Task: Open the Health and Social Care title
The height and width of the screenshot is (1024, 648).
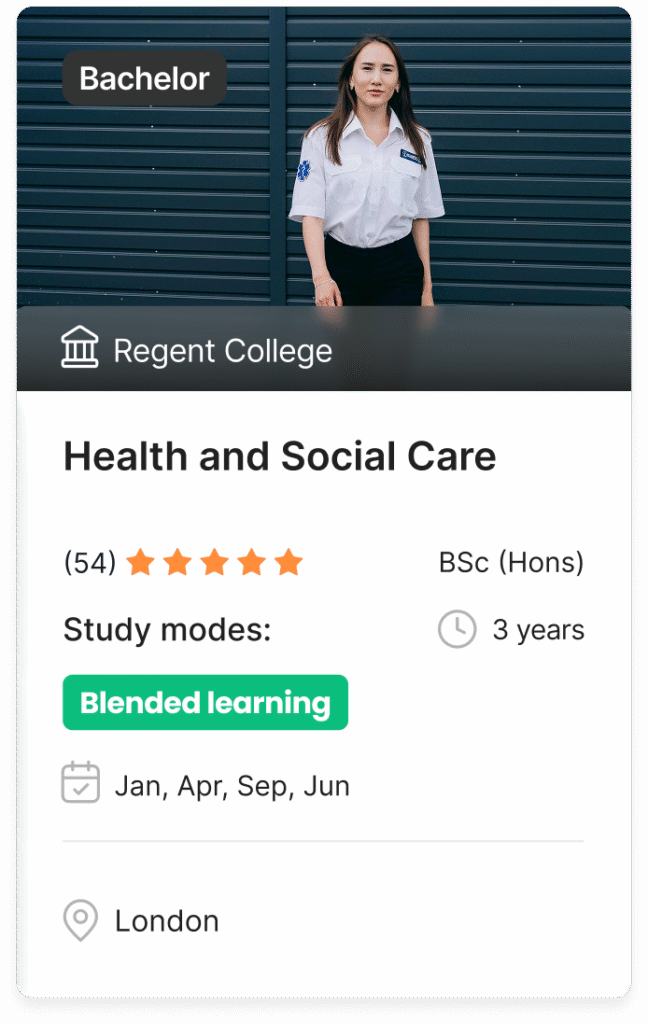Action: (x=280, y=457)
